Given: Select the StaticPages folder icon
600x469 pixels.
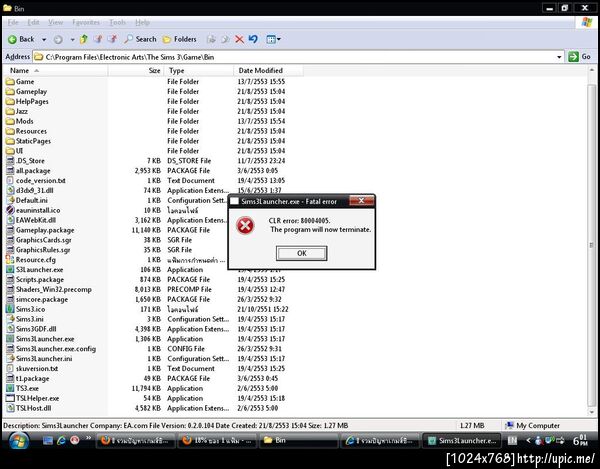Looking at the screenshot, I should [x=10, y=141].
